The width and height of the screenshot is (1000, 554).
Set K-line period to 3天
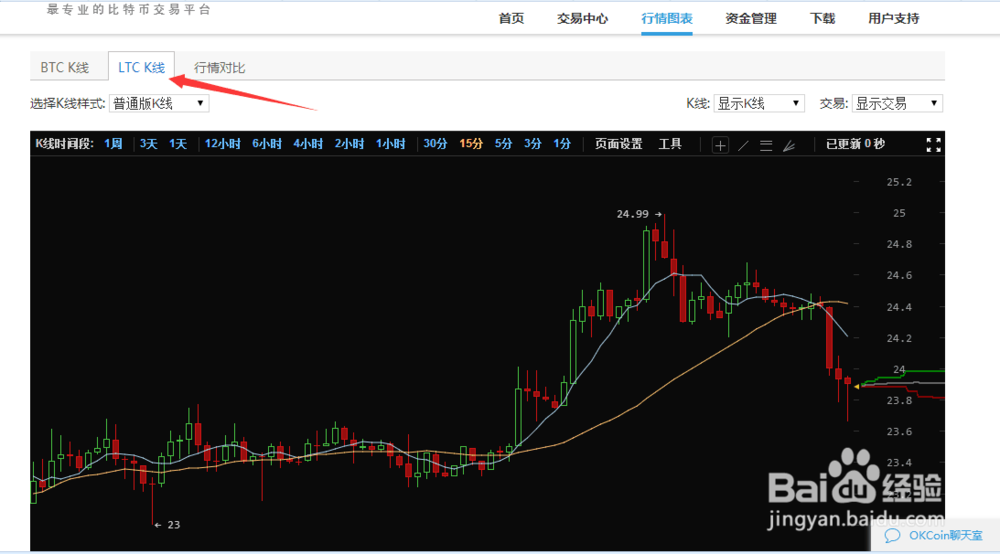pyautogui.click(x=148, y=144)
